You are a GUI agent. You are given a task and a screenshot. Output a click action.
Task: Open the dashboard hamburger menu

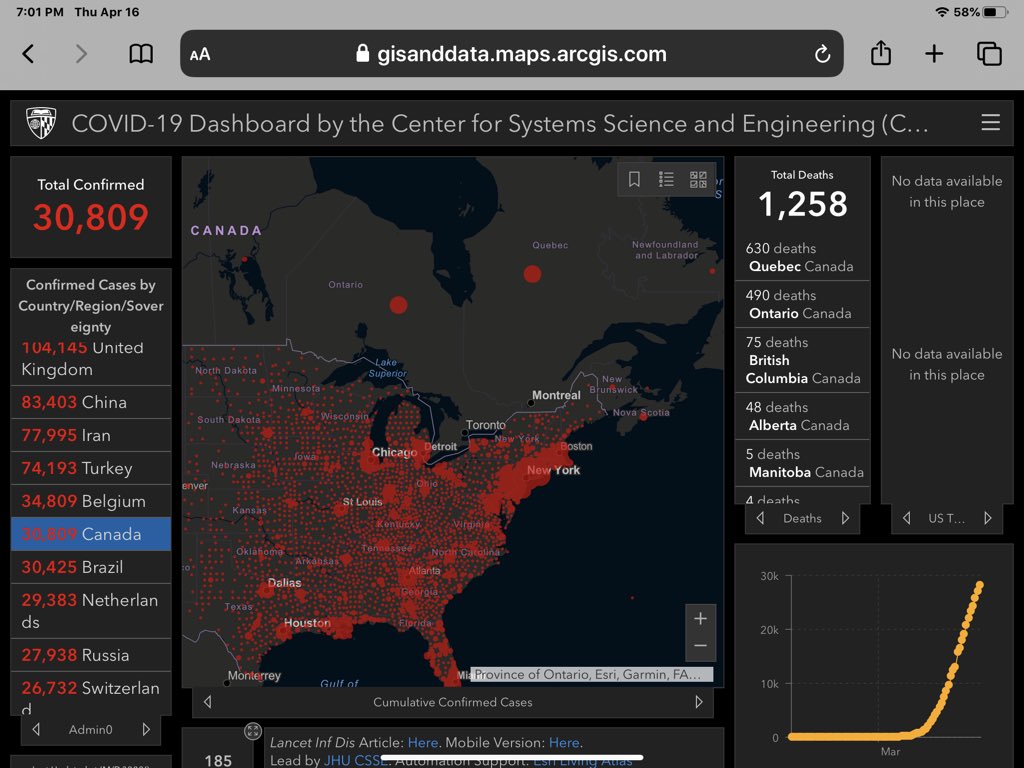[x=990, y=122]
